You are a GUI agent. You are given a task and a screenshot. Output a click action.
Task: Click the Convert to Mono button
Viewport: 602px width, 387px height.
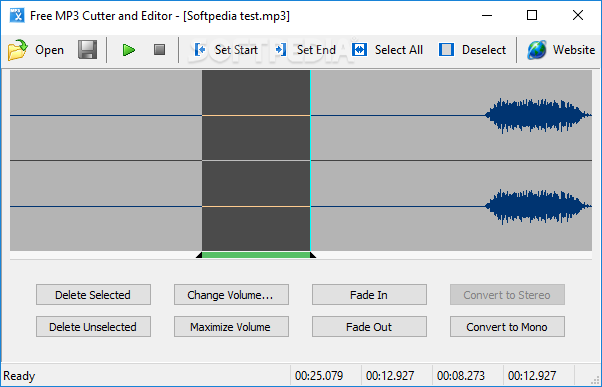pos(507,327)
